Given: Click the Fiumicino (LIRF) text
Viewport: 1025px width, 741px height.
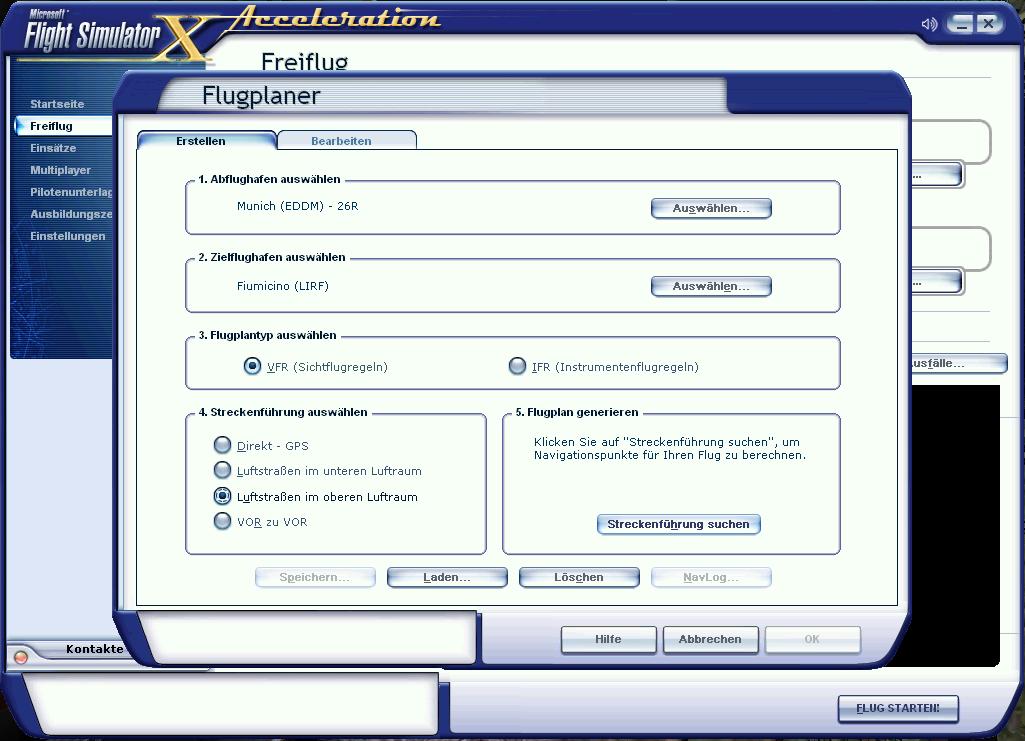Looking at the screenshot, I should [x=282, y=286].
